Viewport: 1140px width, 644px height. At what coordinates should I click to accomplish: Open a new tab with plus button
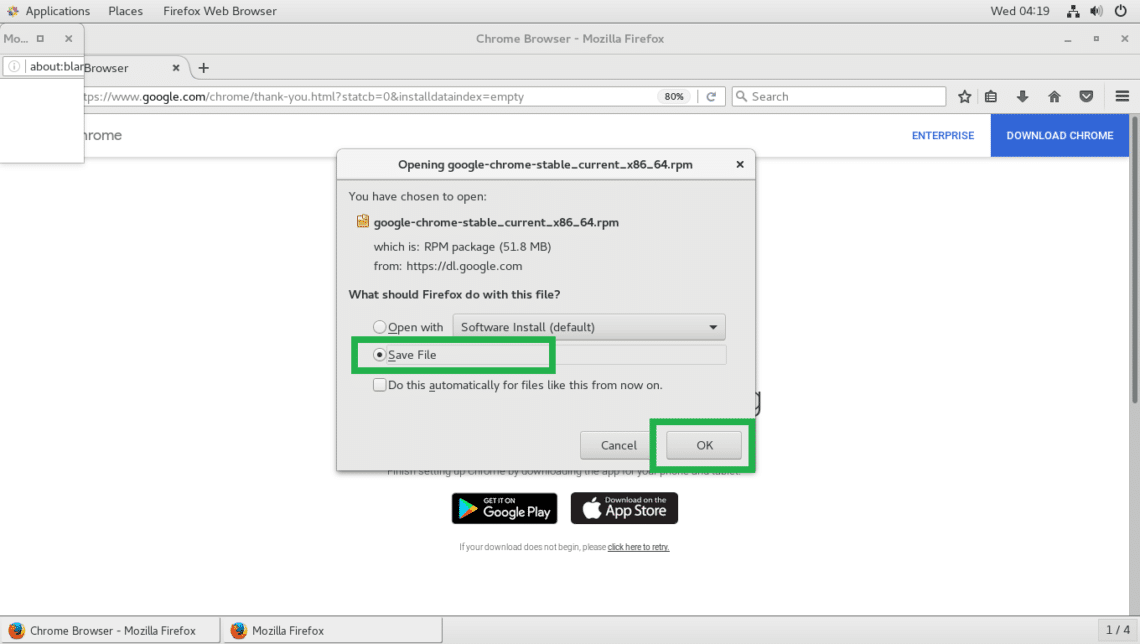[204, 68]
